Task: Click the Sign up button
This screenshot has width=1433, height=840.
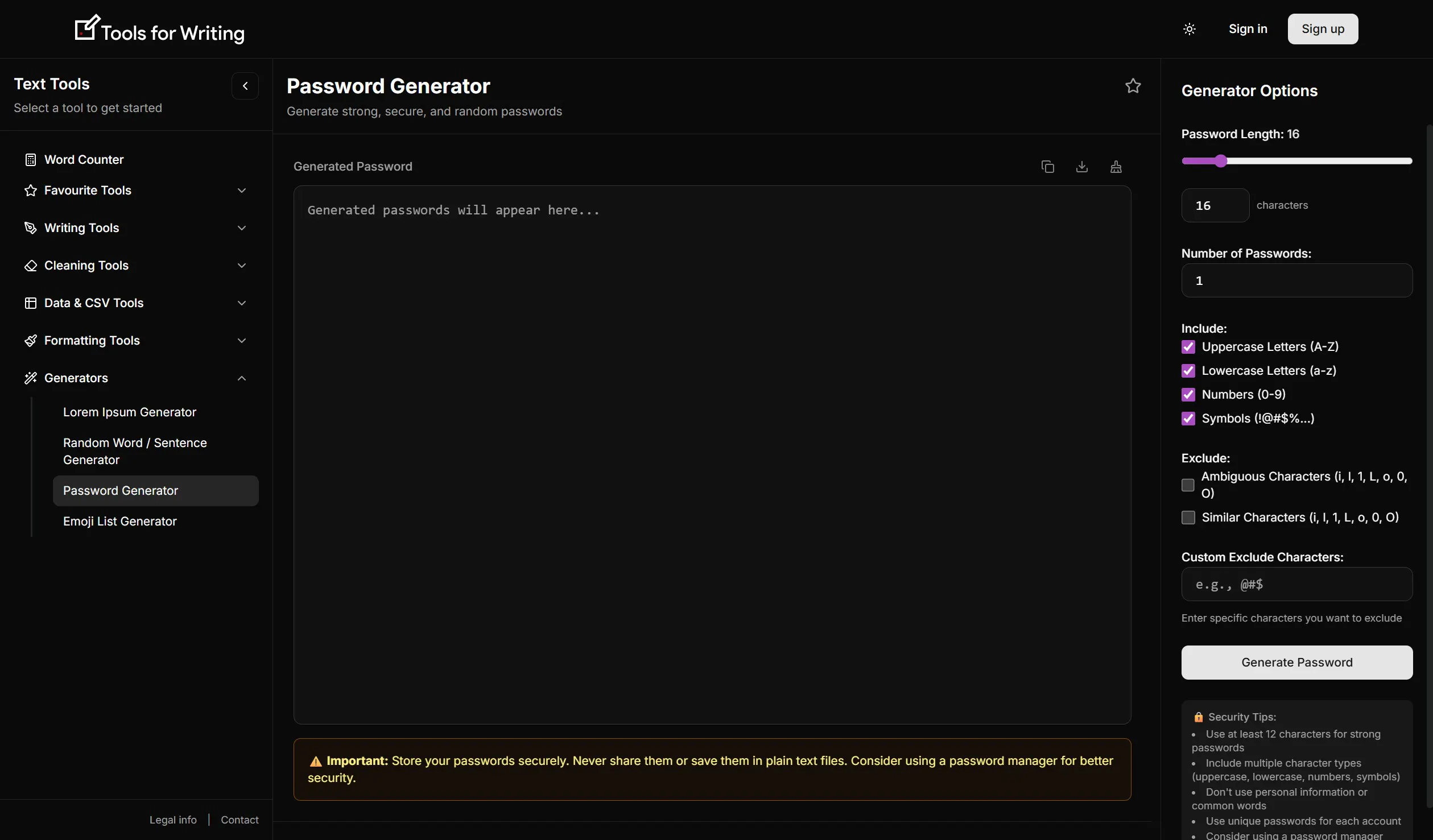Action: 1323,29
